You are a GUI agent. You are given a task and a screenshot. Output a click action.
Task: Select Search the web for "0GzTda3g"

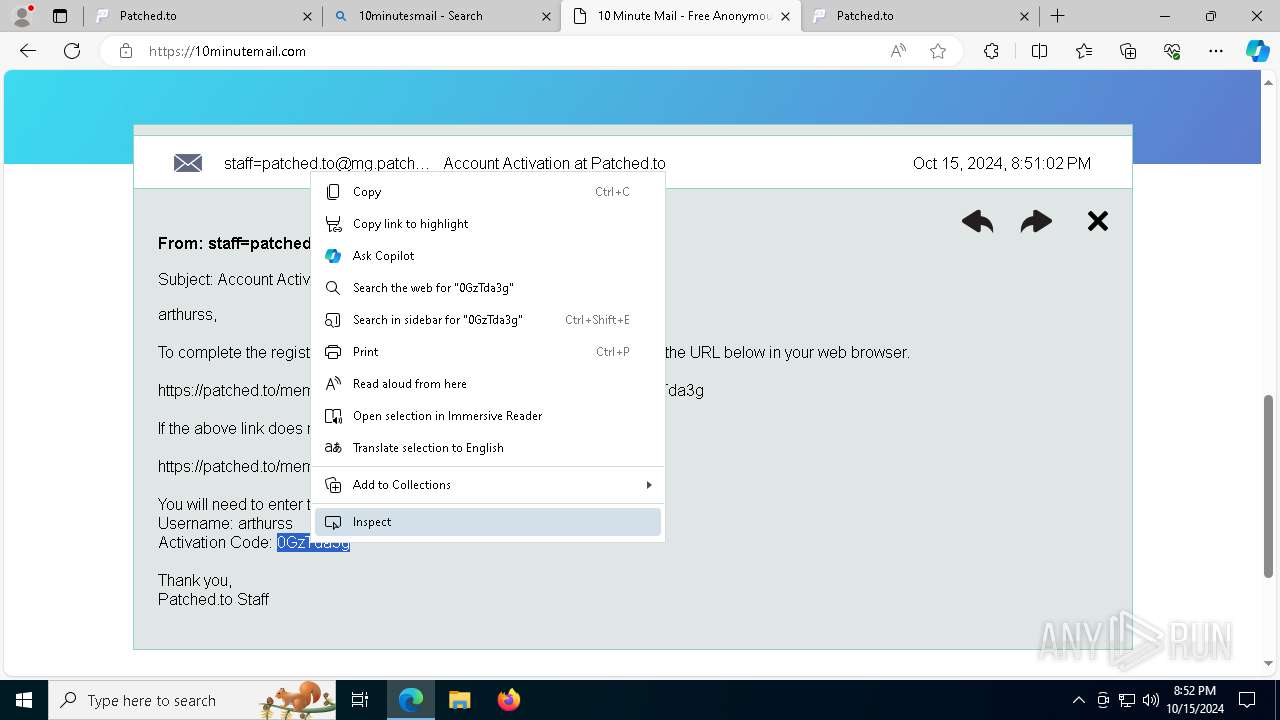click(488, 288)
